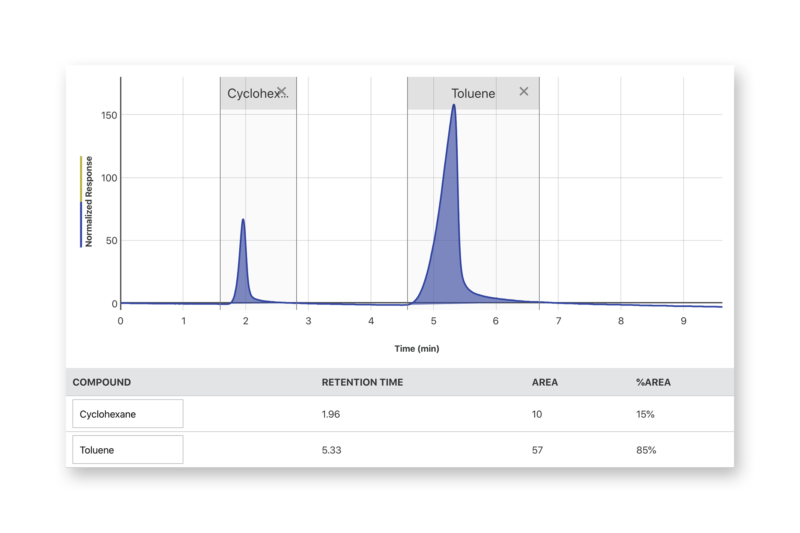This screenshot has height=533, width=800.
Task: Edit the Cyclohexane compound name field
Action: (x=127, y=414)
